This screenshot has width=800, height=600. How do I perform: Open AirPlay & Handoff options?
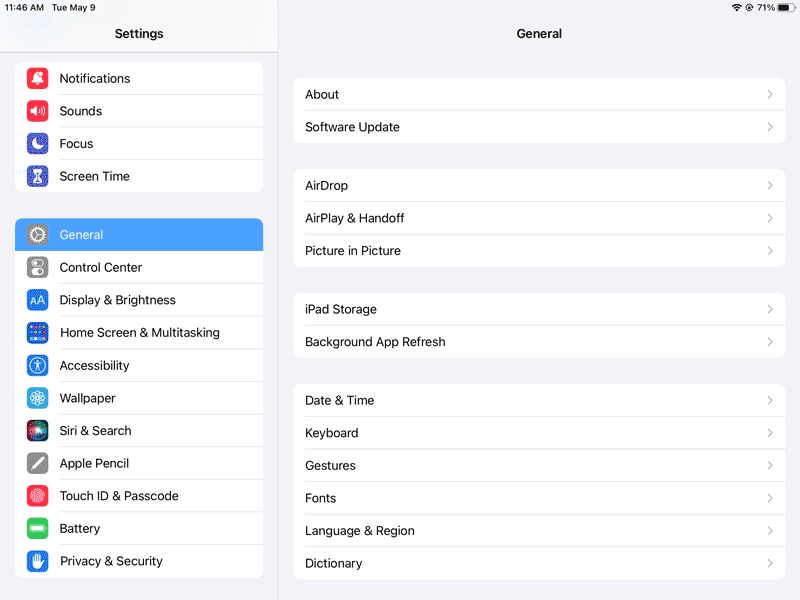tap(539, 218)
